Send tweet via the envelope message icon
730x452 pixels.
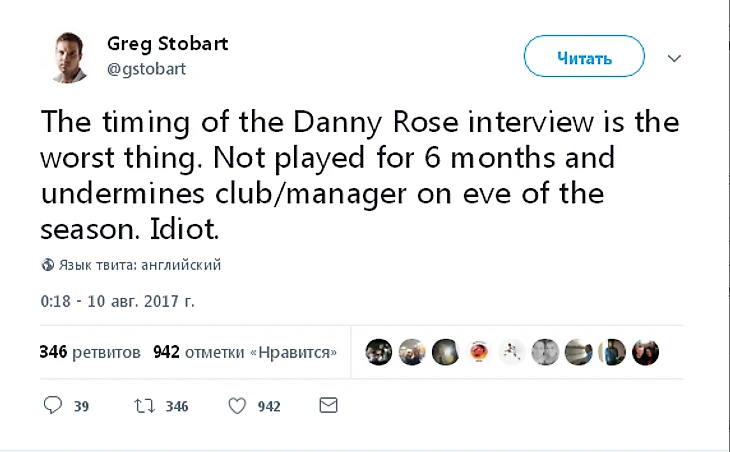(x=327, y=406)
